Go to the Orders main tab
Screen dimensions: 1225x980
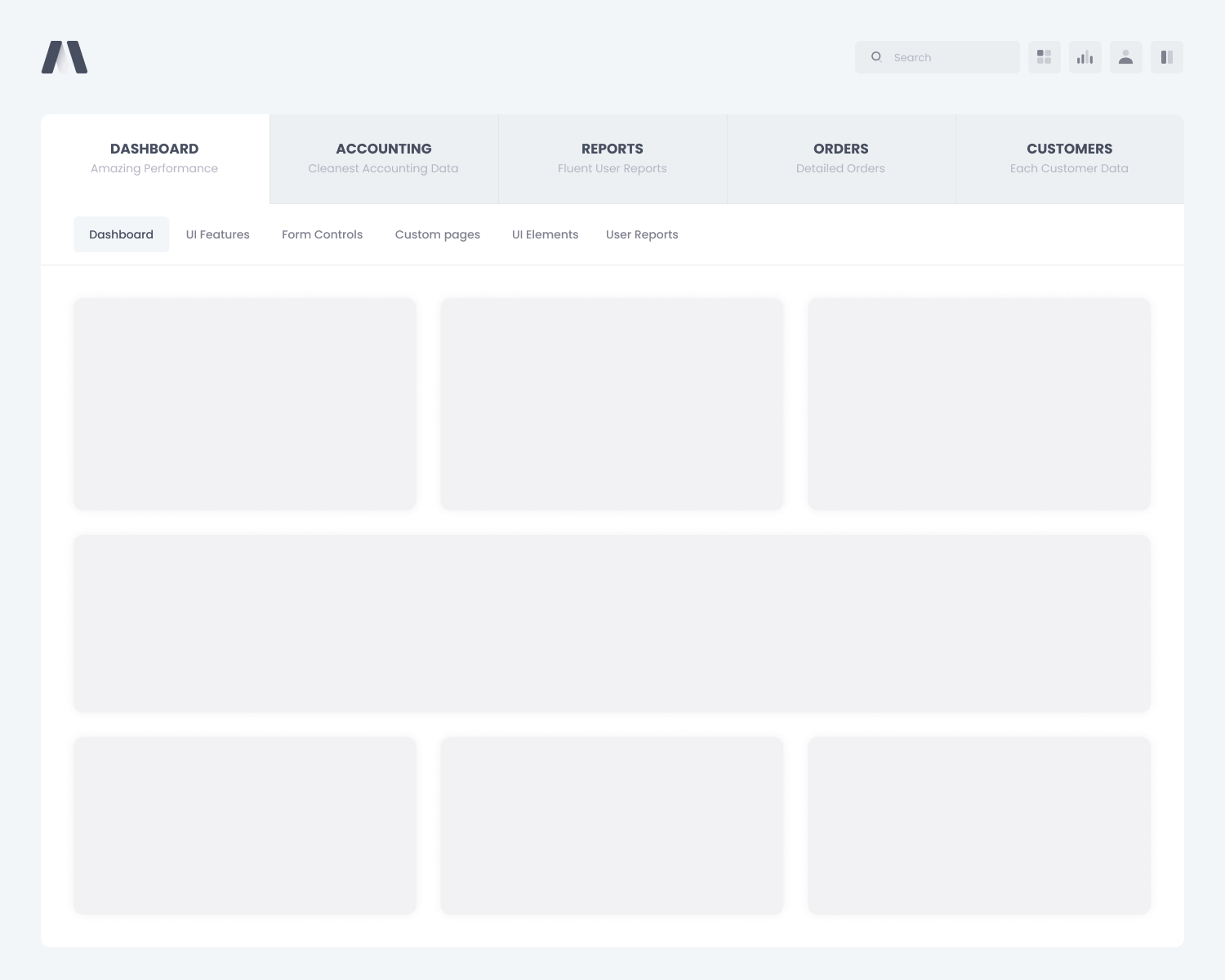840,158
